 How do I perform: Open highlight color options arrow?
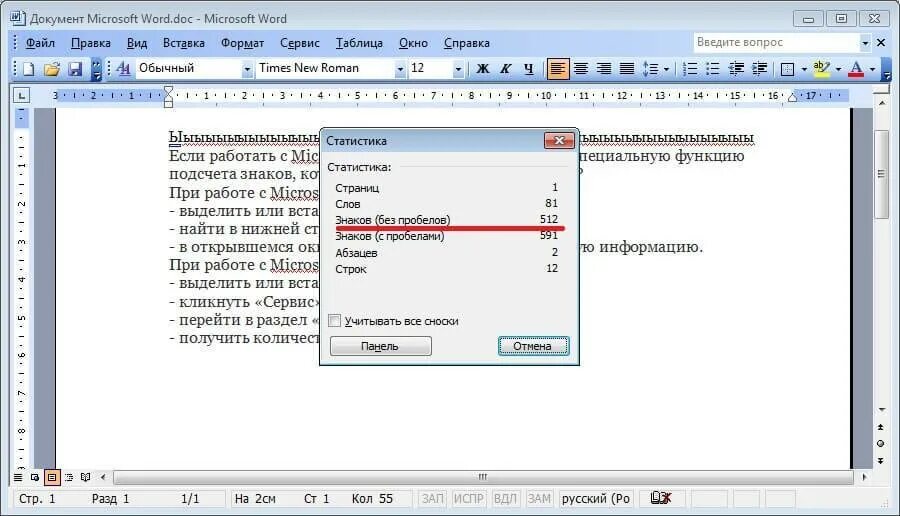(838, 69)
